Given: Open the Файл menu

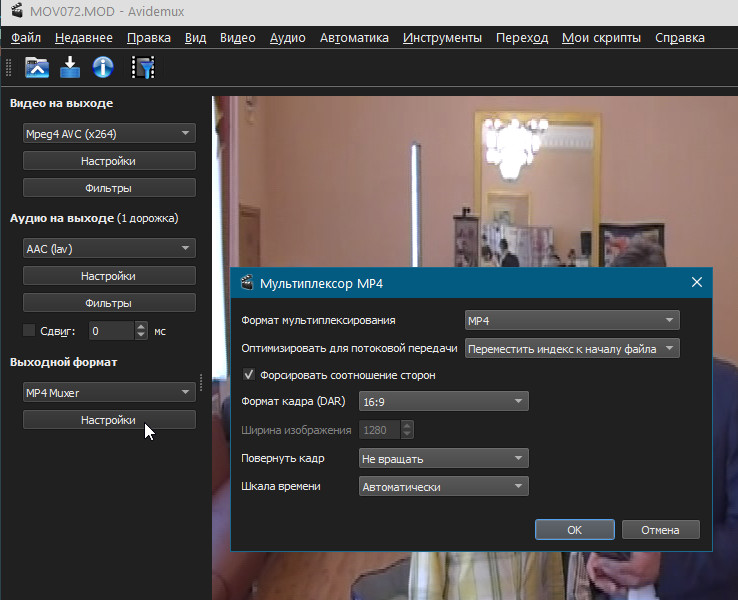Looking at the screenshot, I should 26,38.
